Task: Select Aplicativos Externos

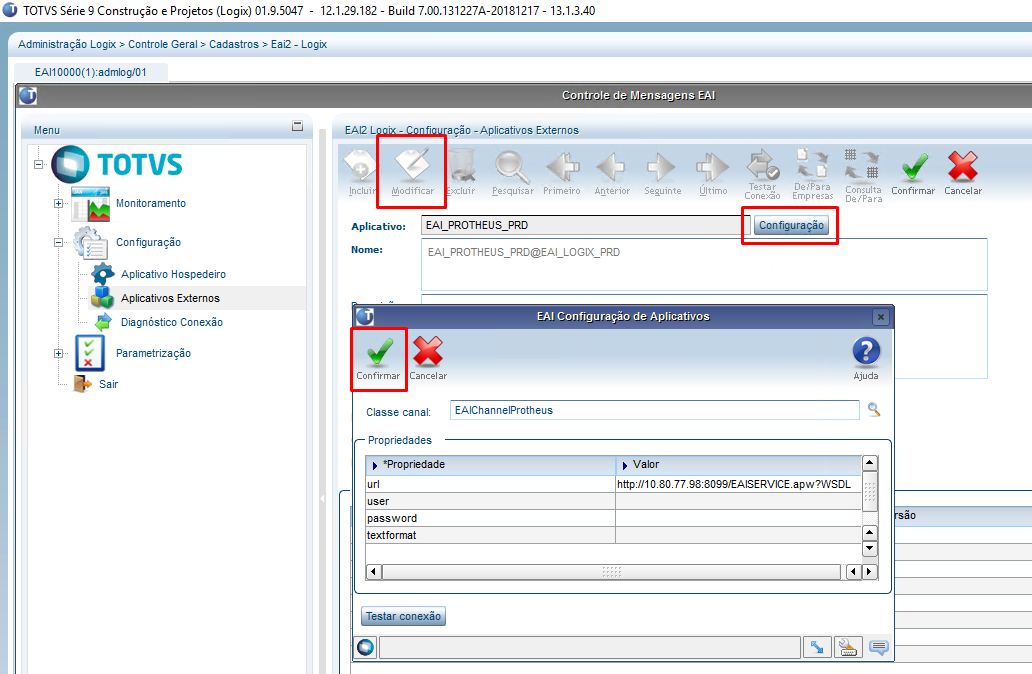Action: point(170,298)
